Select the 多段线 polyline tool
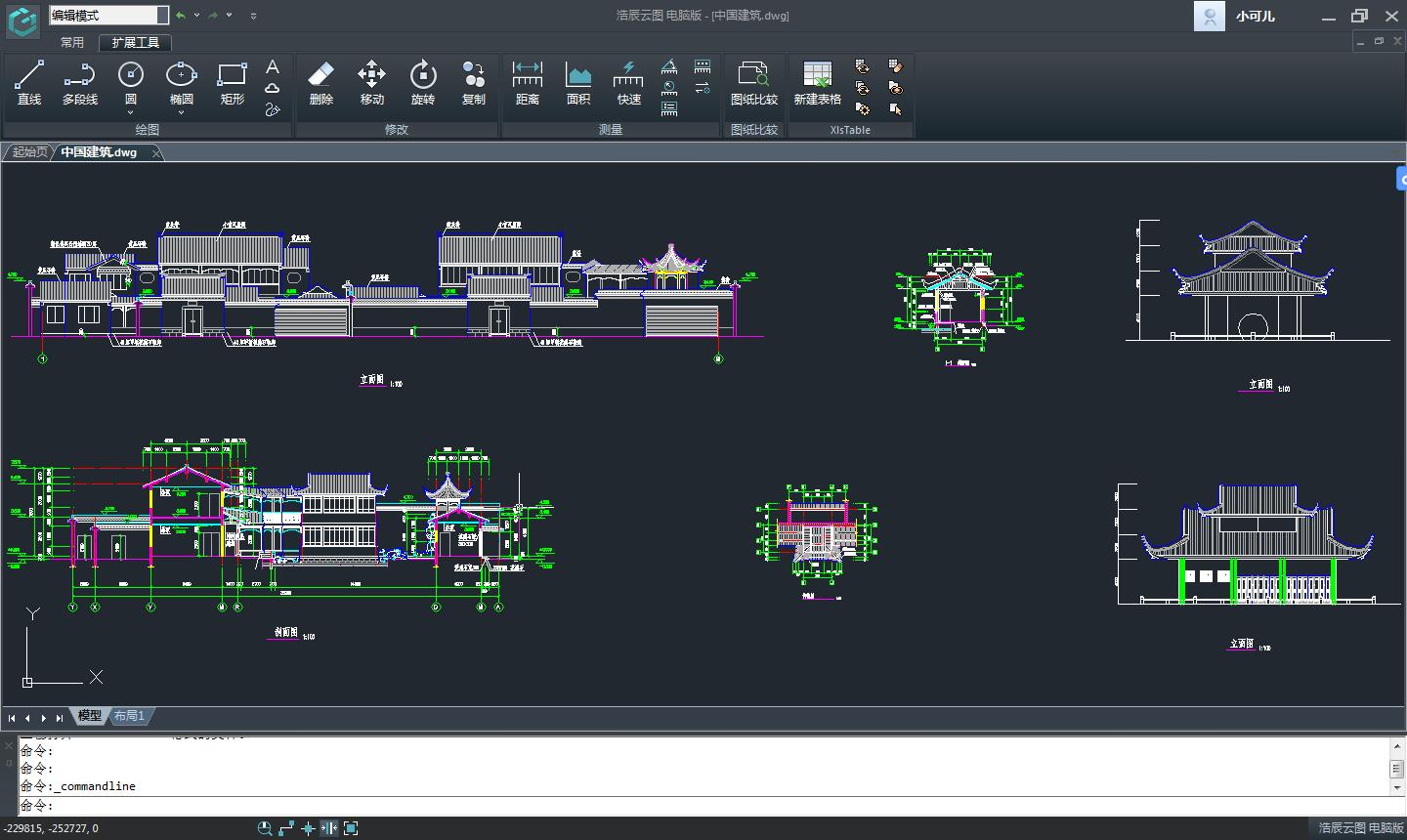The image size is (1407, 840). [x=79, y=83]
